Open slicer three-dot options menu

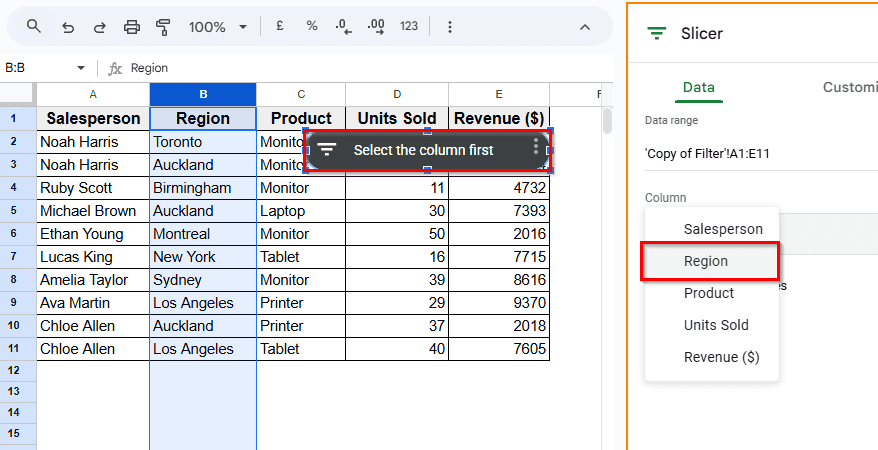tap(536, 147)
